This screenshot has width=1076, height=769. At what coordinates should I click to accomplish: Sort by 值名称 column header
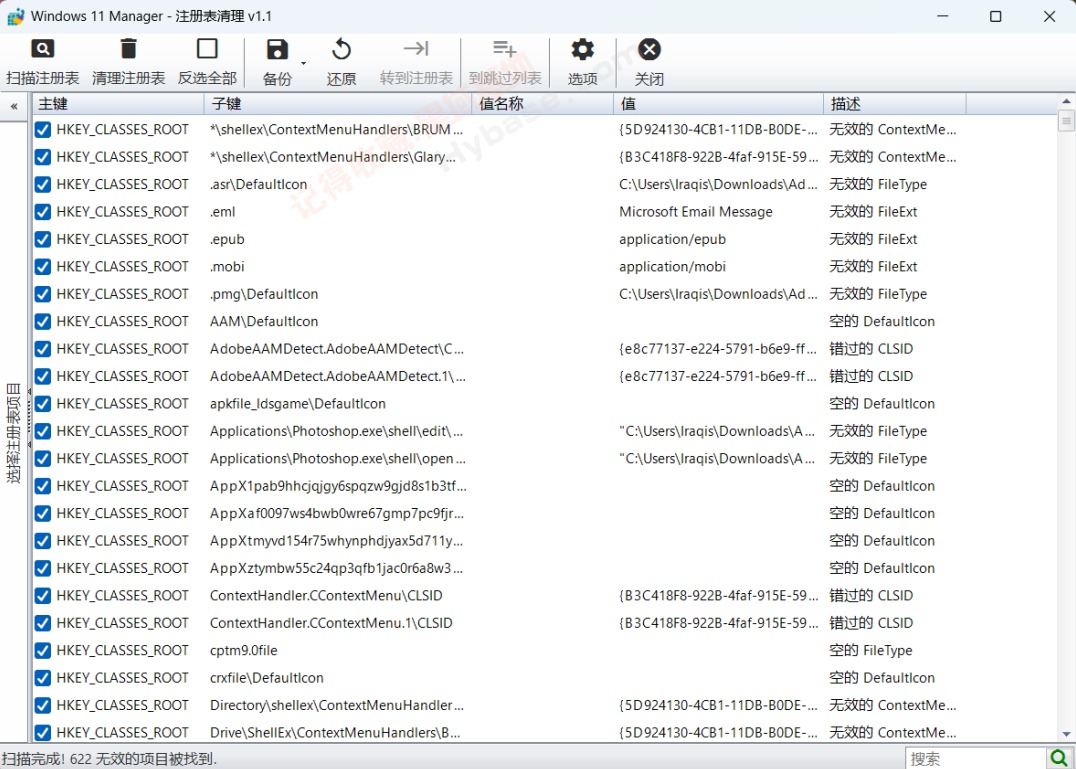543,104
